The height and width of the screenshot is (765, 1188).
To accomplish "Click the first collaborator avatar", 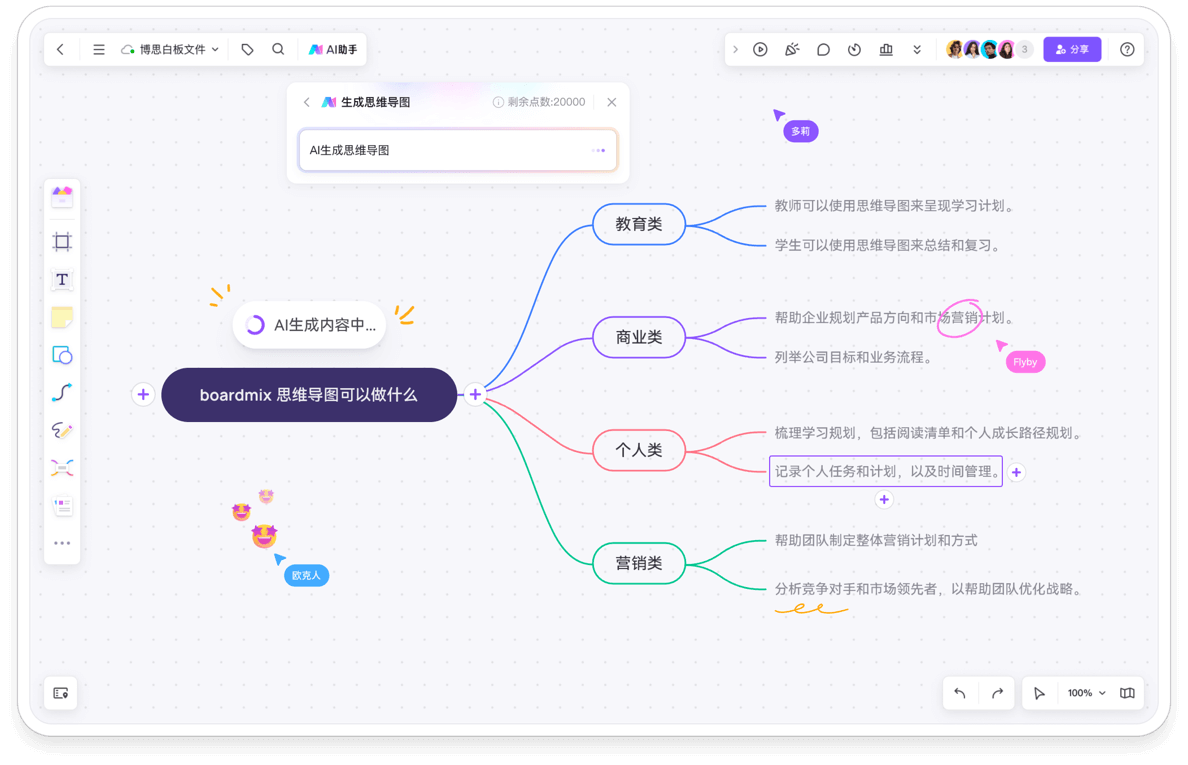I will coord(955,49).
